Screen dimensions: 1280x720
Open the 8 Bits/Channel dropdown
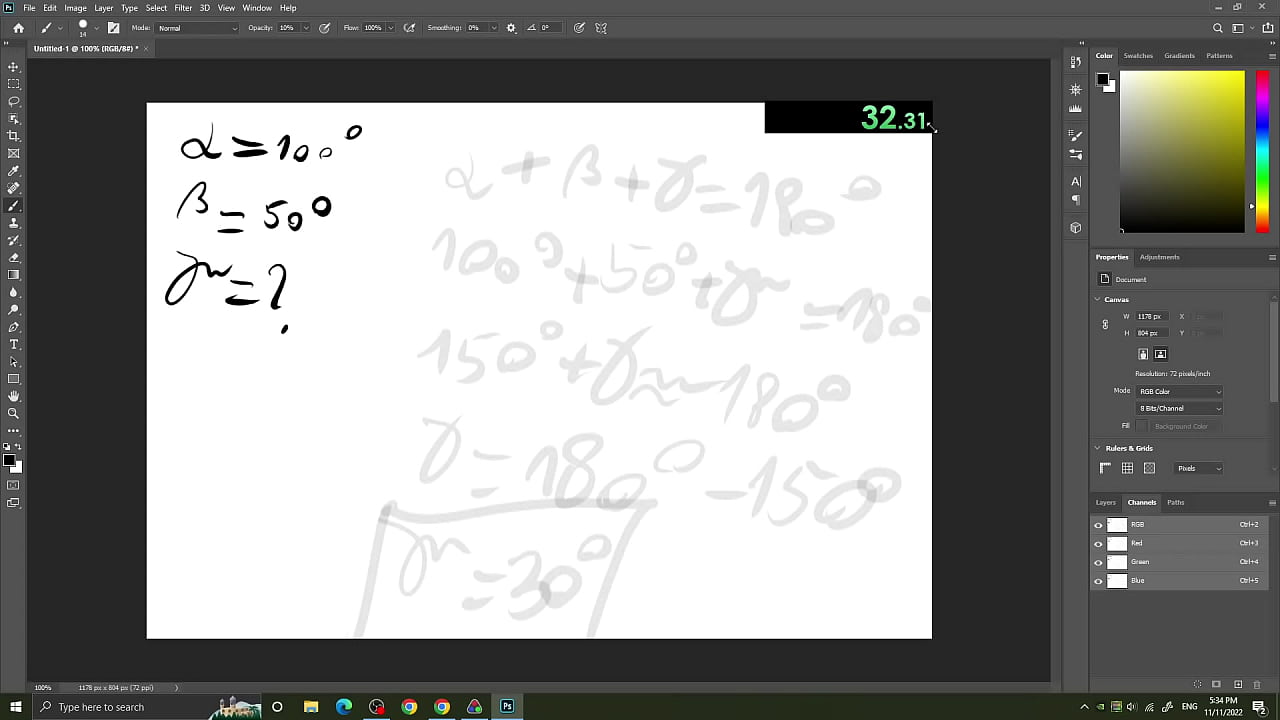[1178, 407]
